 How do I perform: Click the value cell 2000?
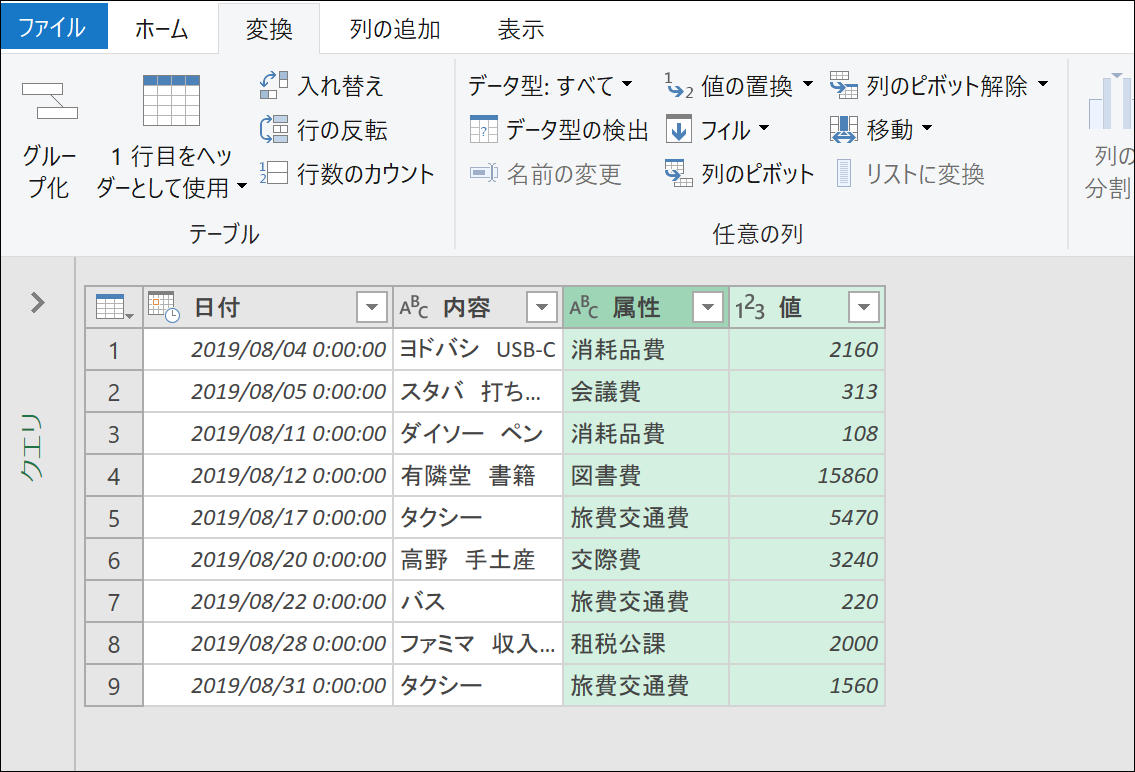[807, 643]
